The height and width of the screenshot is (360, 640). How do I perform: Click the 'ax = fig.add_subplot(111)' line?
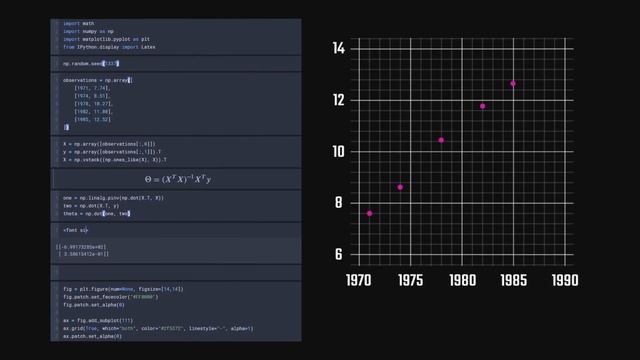point(98,320)
